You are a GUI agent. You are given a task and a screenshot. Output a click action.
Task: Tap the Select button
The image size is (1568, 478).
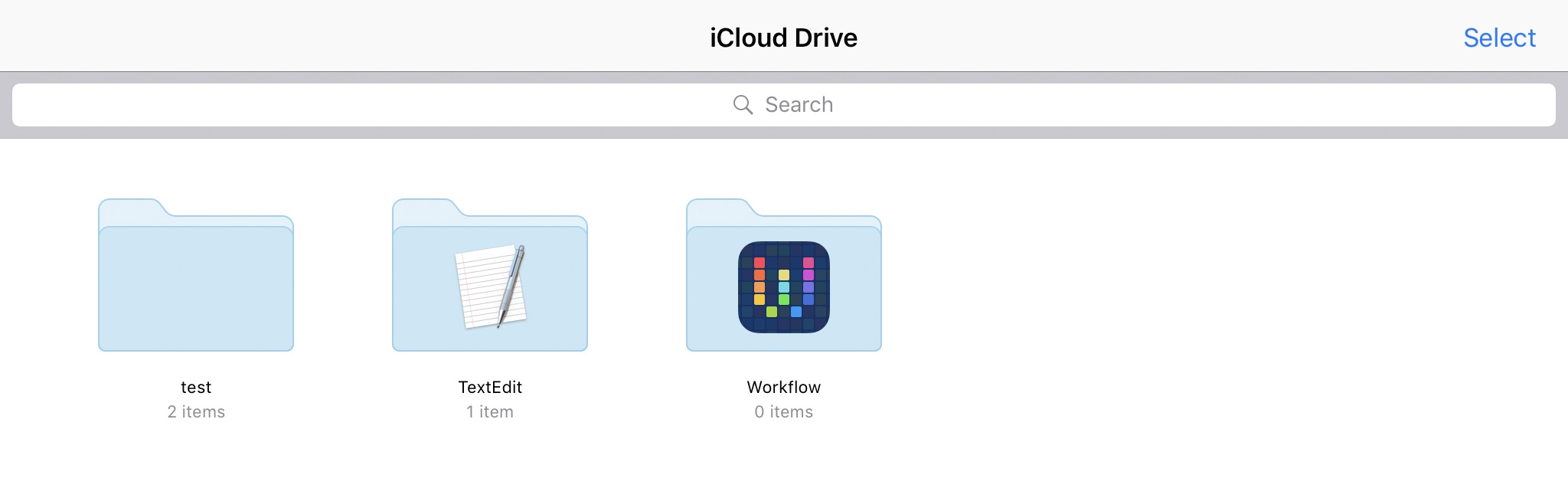(1499, 38)
